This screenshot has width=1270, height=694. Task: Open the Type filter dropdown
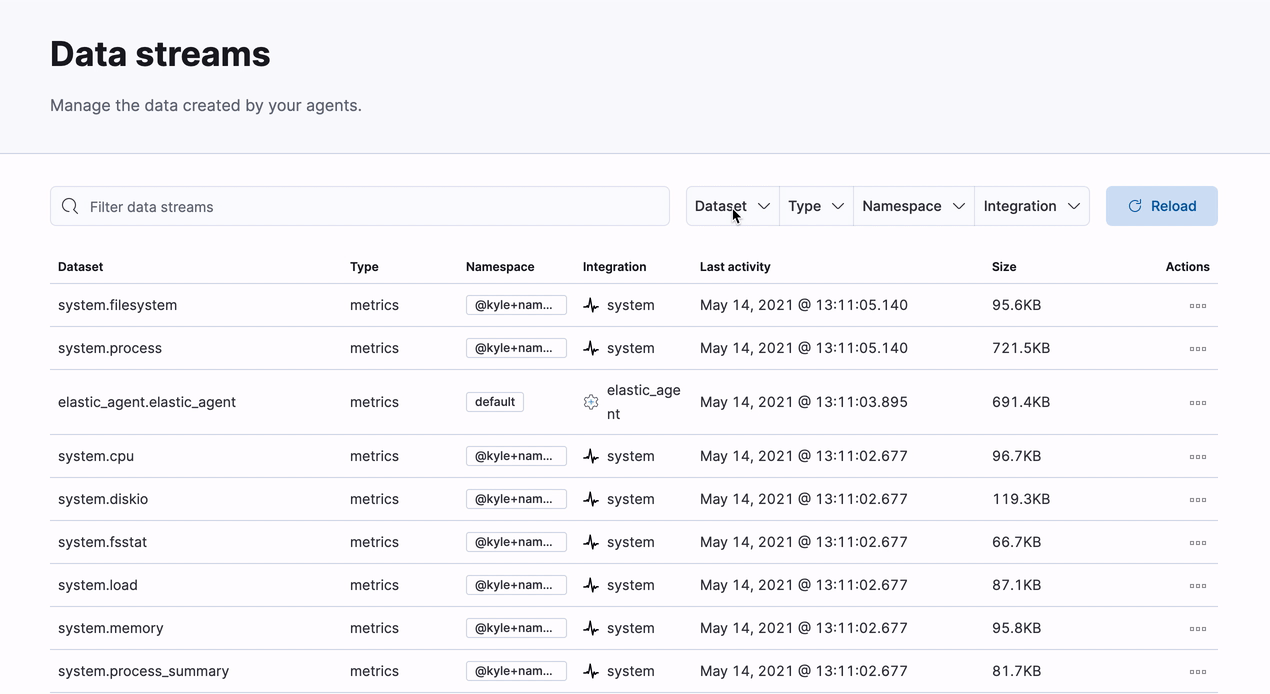click(815, 206)
